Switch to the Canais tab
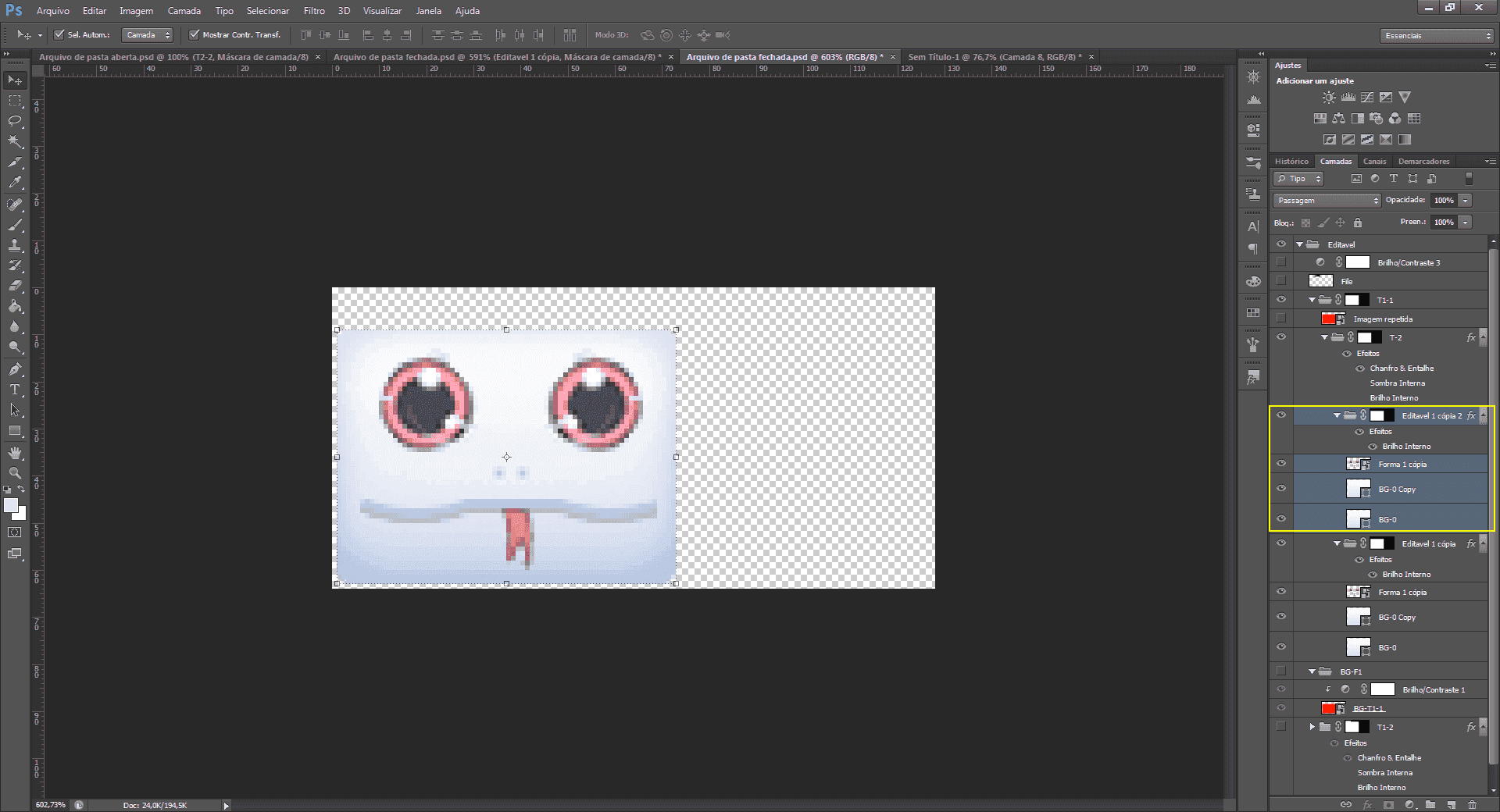 pyautogui.click(x=1374, y=162)
